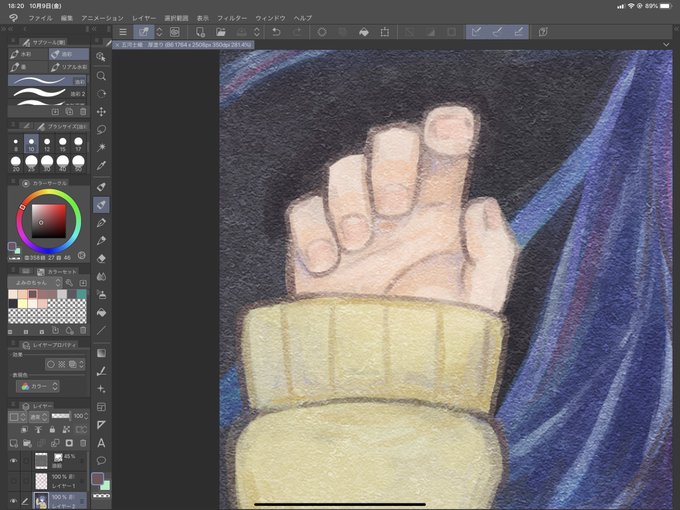
Task: Select the リアル水彩 sub tool group
Action: click(69, 67)
